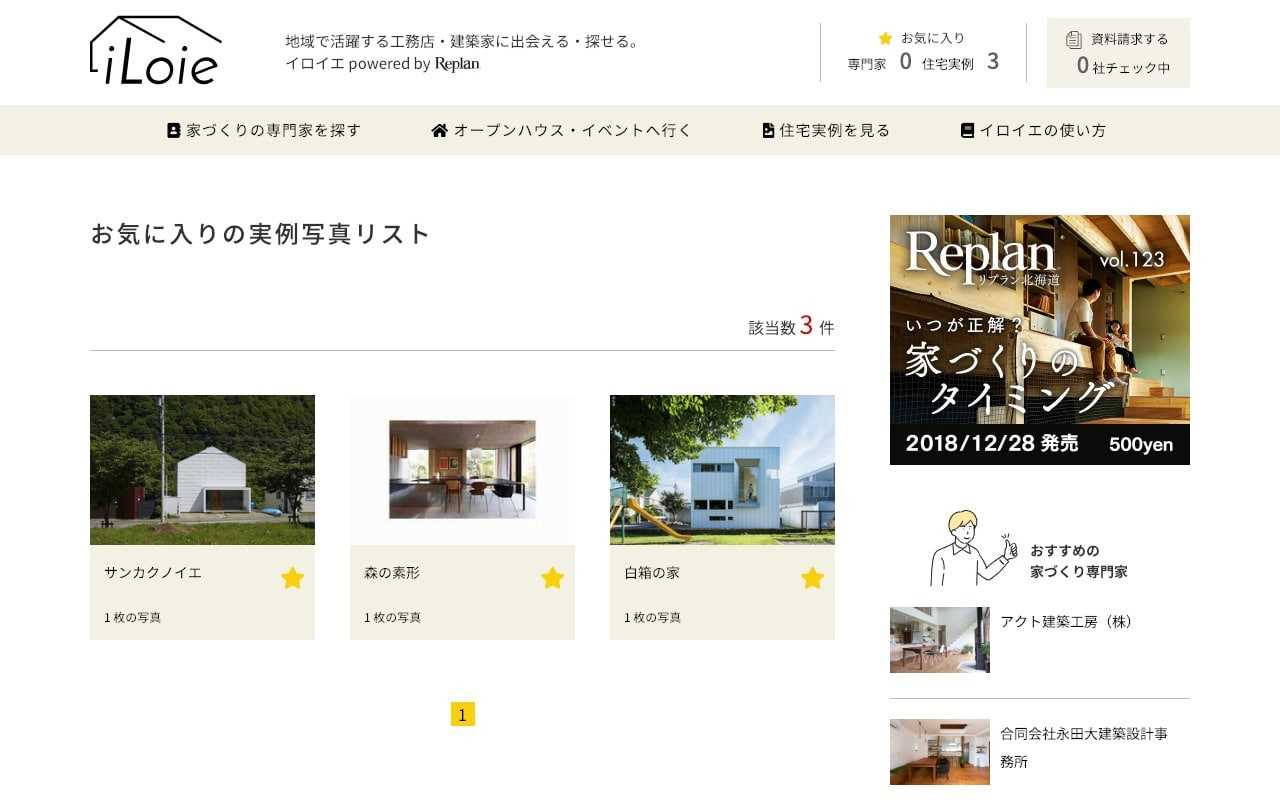Click the document request icon in header
The height and width of the screenshot is (800, 1280).
click(x=1074, y=39)
